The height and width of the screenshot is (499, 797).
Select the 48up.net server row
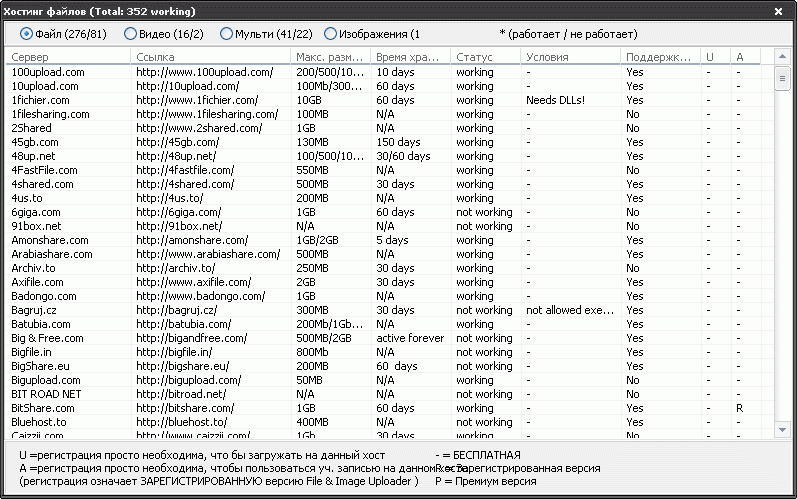click(384, 156)
